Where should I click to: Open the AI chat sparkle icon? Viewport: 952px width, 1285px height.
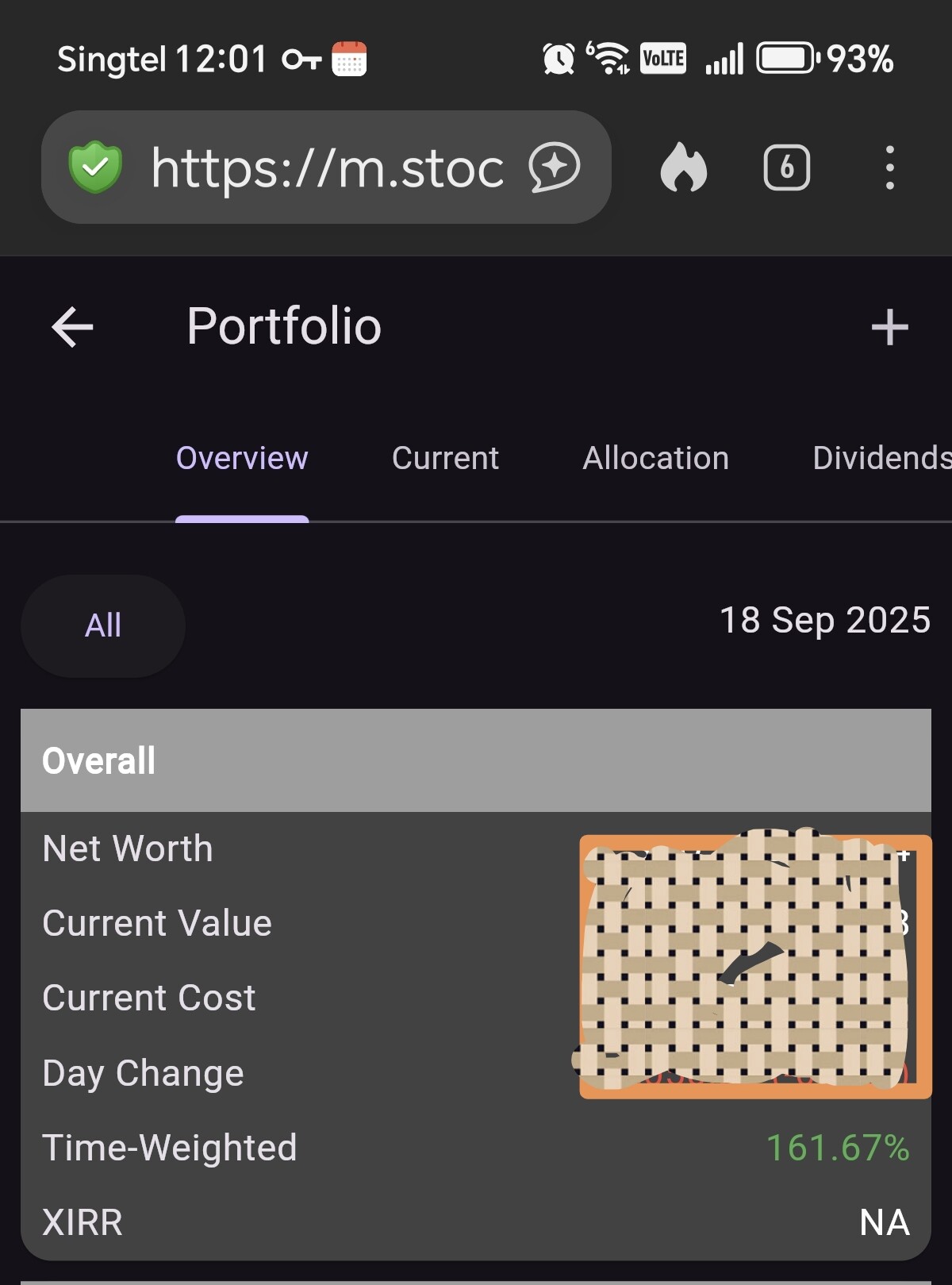click(555, 167)
